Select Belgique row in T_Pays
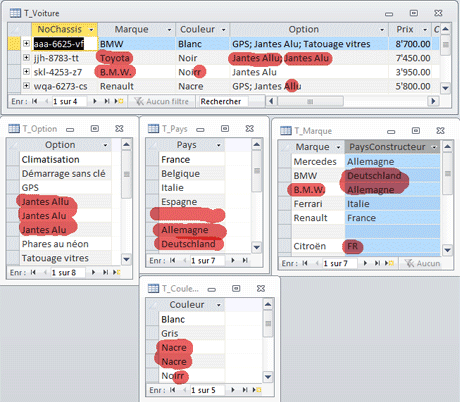Screen dimensions: 460x402 192,173
